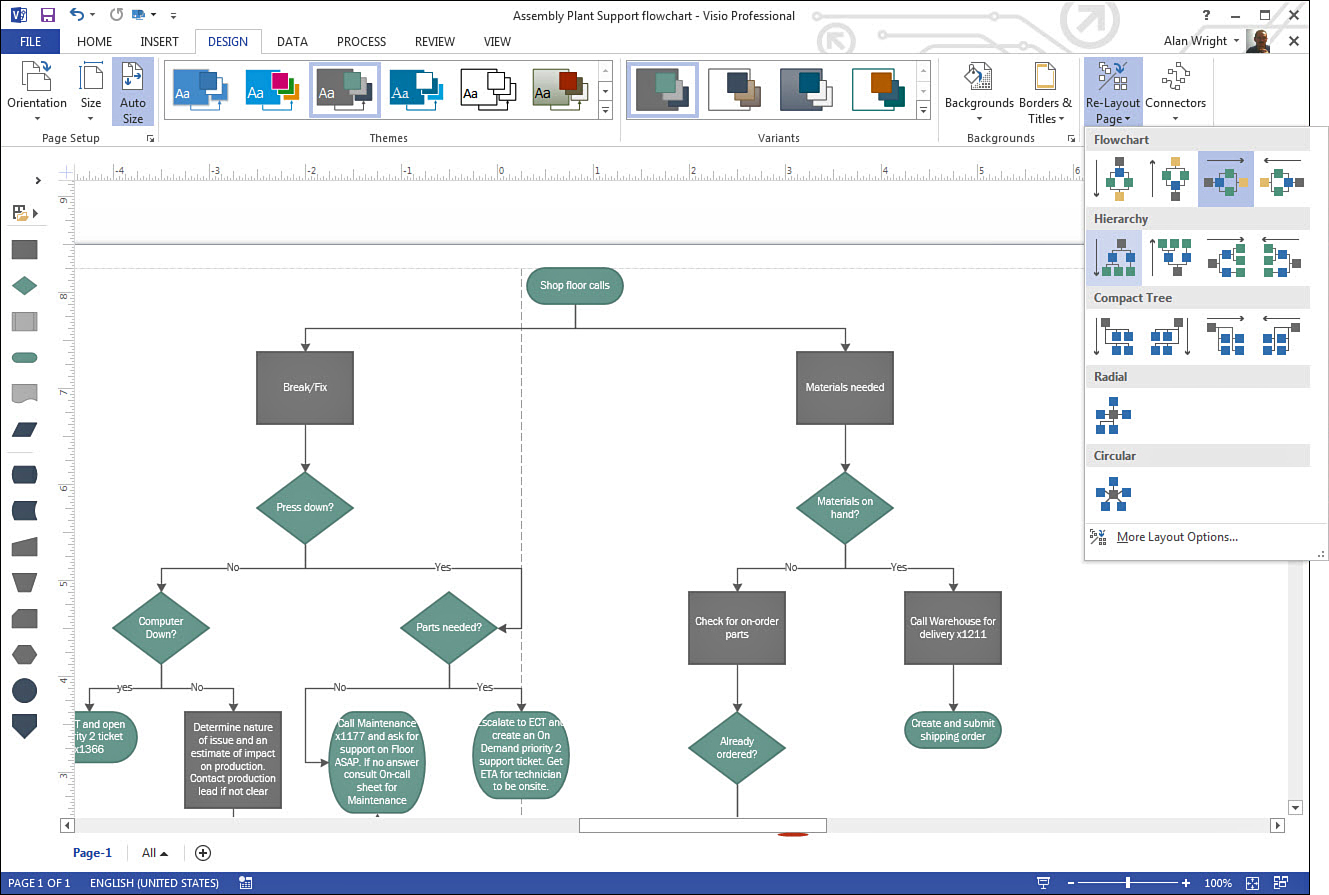This screenshot has height=895, width=1329.
Task: Select bottom-to-top Flowchart layout
Action: click(1169, 179)
